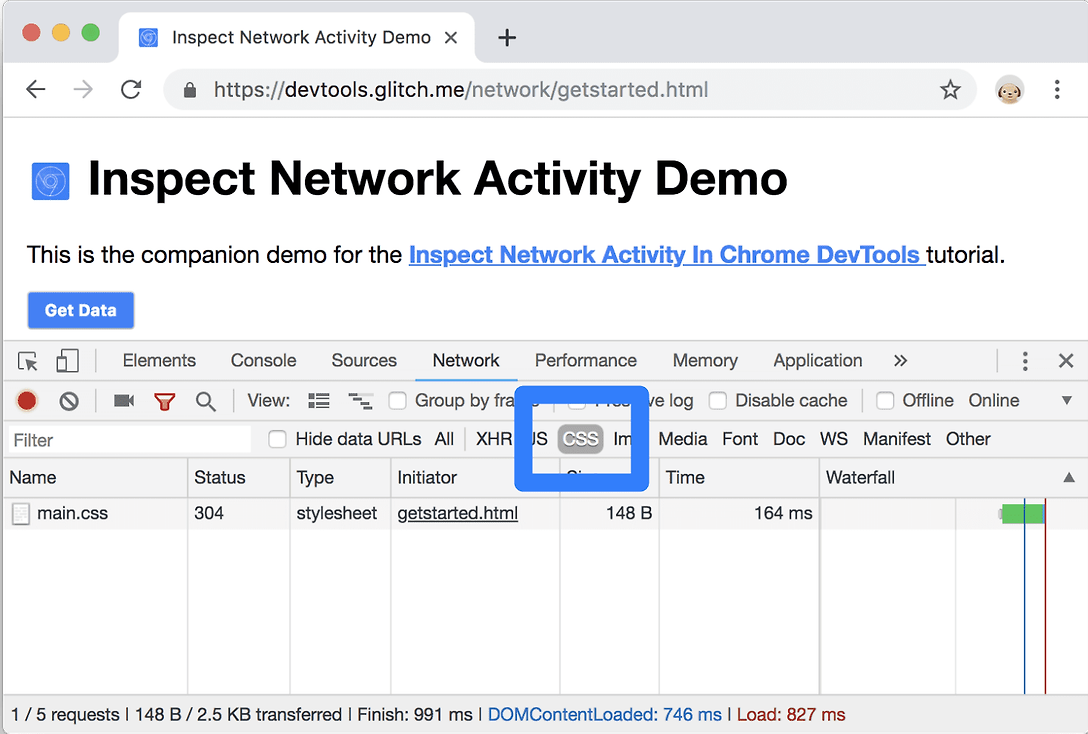
Task: Sort by the Name column header
Action: point(96,477)
